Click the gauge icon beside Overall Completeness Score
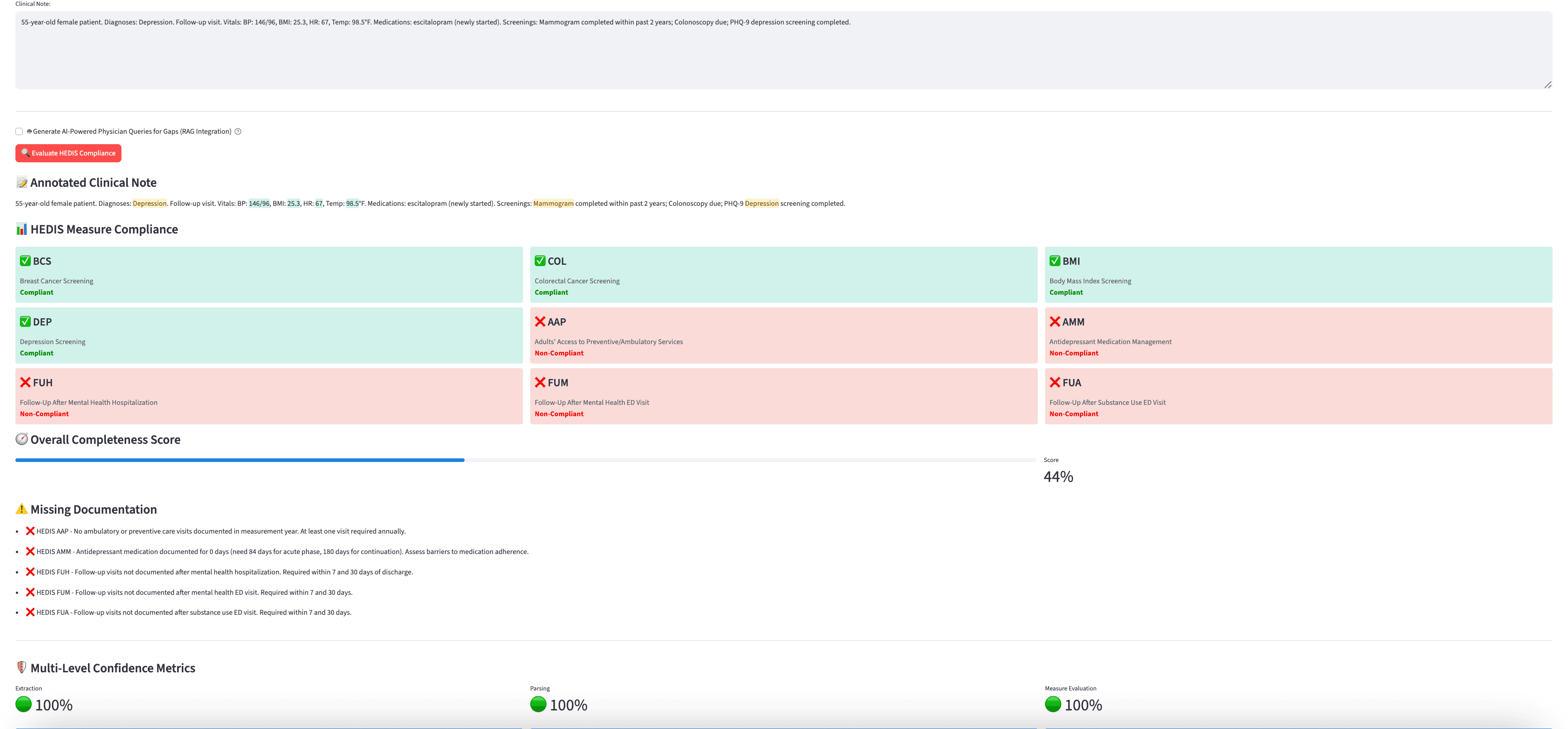 pyautogui.click(x=22, y=439)
